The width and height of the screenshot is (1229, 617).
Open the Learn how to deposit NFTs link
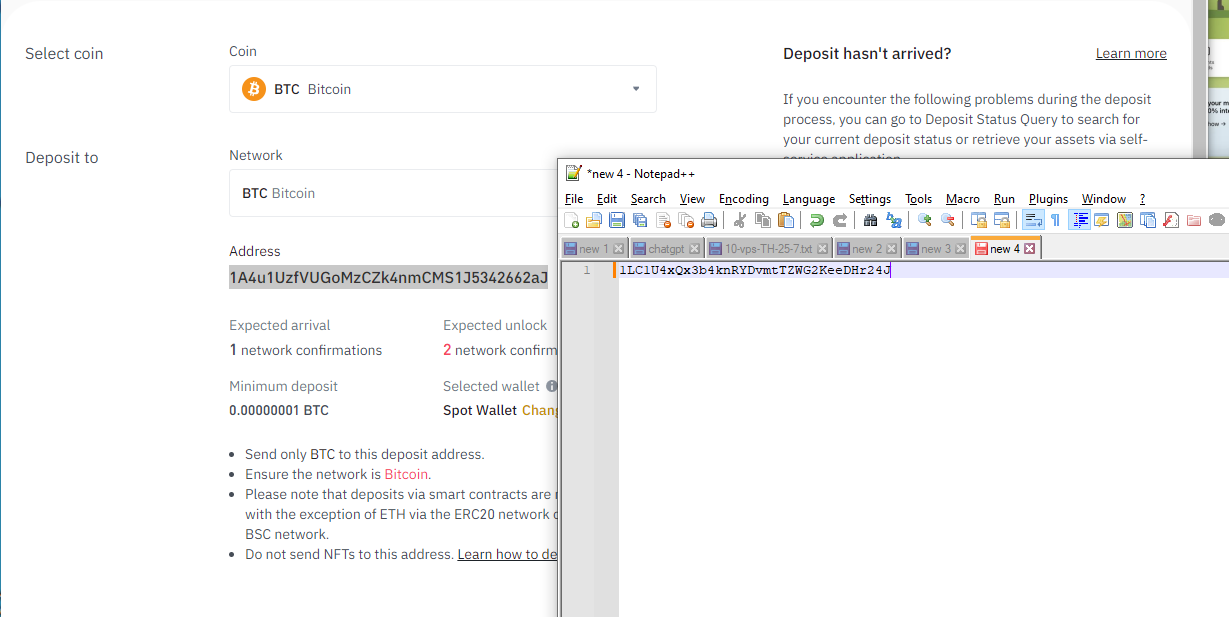coord(507,554)
